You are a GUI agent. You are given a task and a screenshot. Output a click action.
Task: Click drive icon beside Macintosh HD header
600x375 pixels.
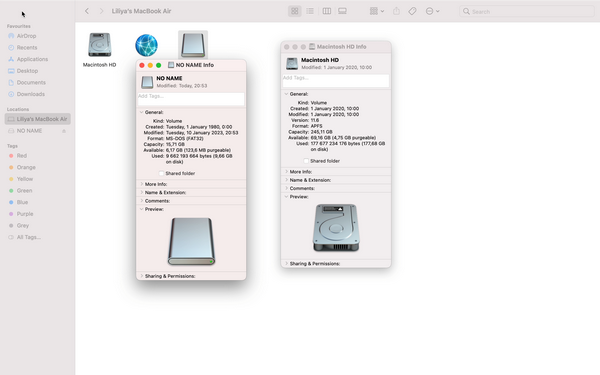click(292, 64)
